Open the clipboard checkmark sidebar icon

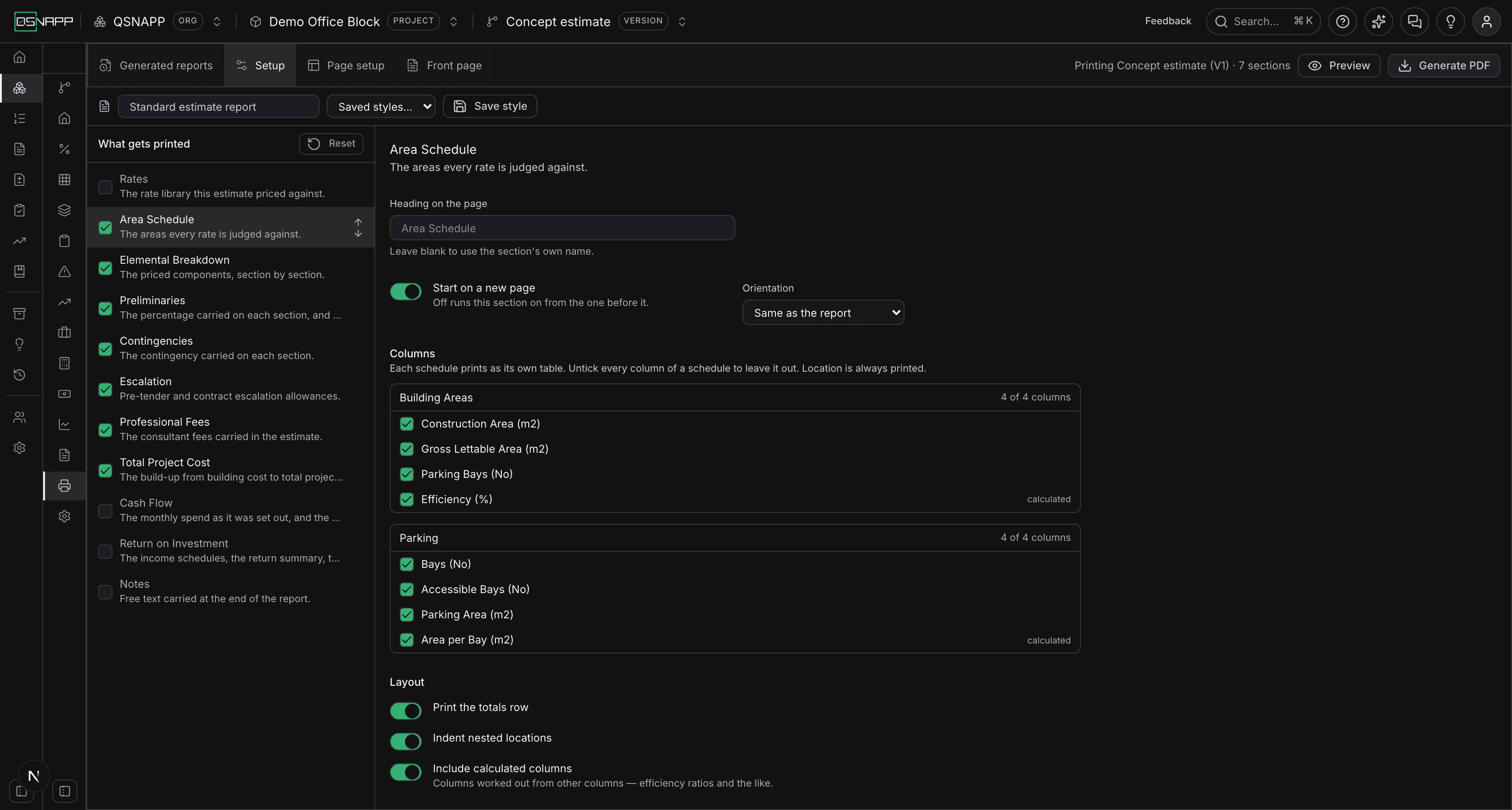point(19,210)
